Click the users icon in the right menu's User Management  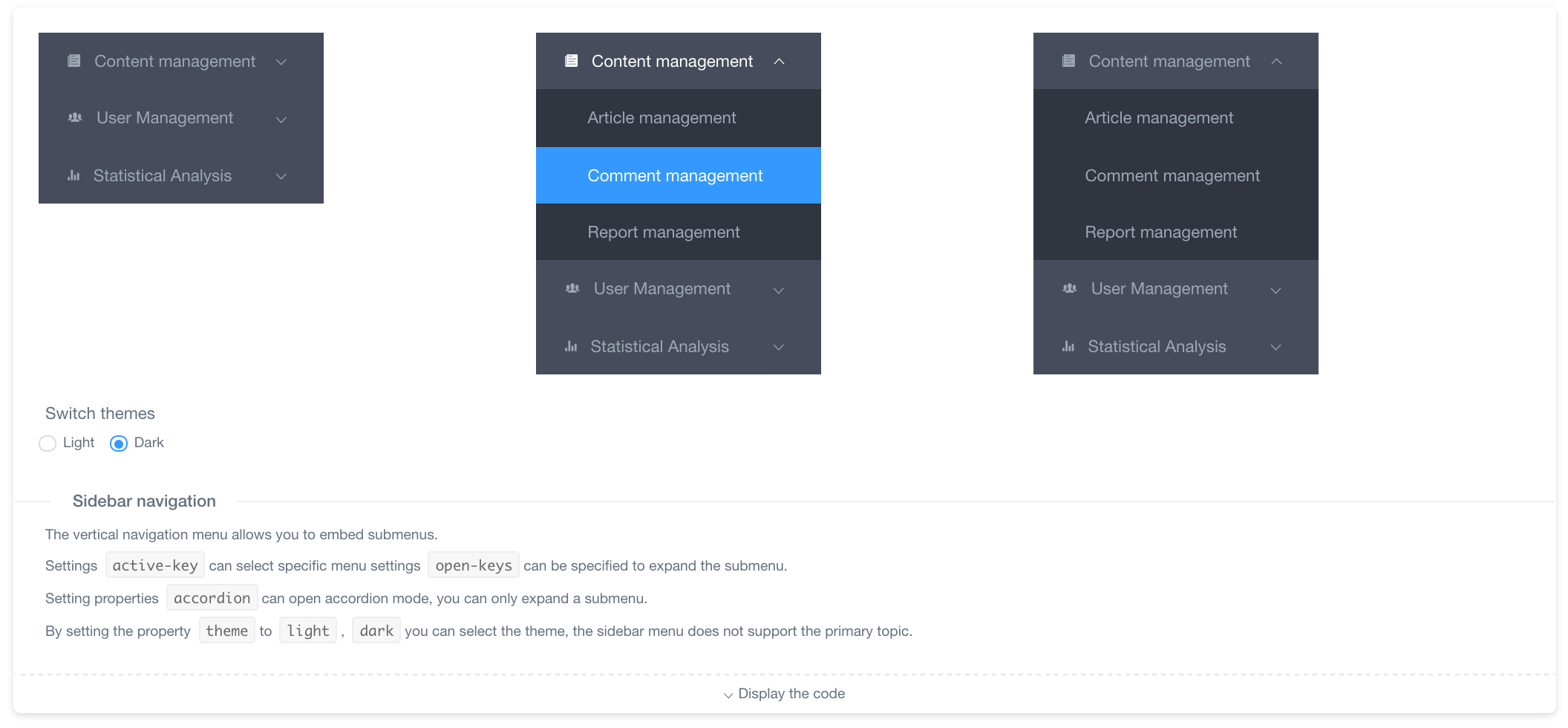click(1070, 288)
